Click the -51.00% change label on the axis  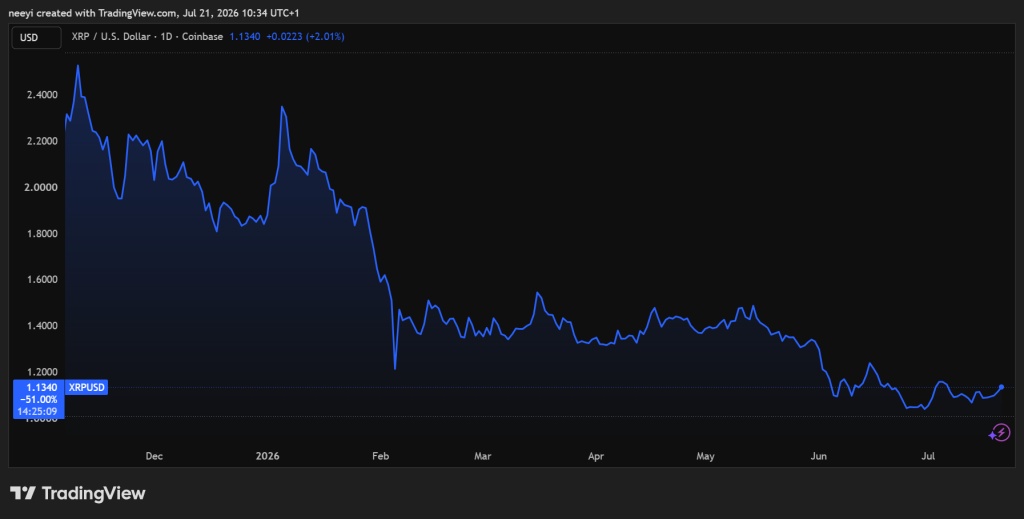click(x=39, y=400)
